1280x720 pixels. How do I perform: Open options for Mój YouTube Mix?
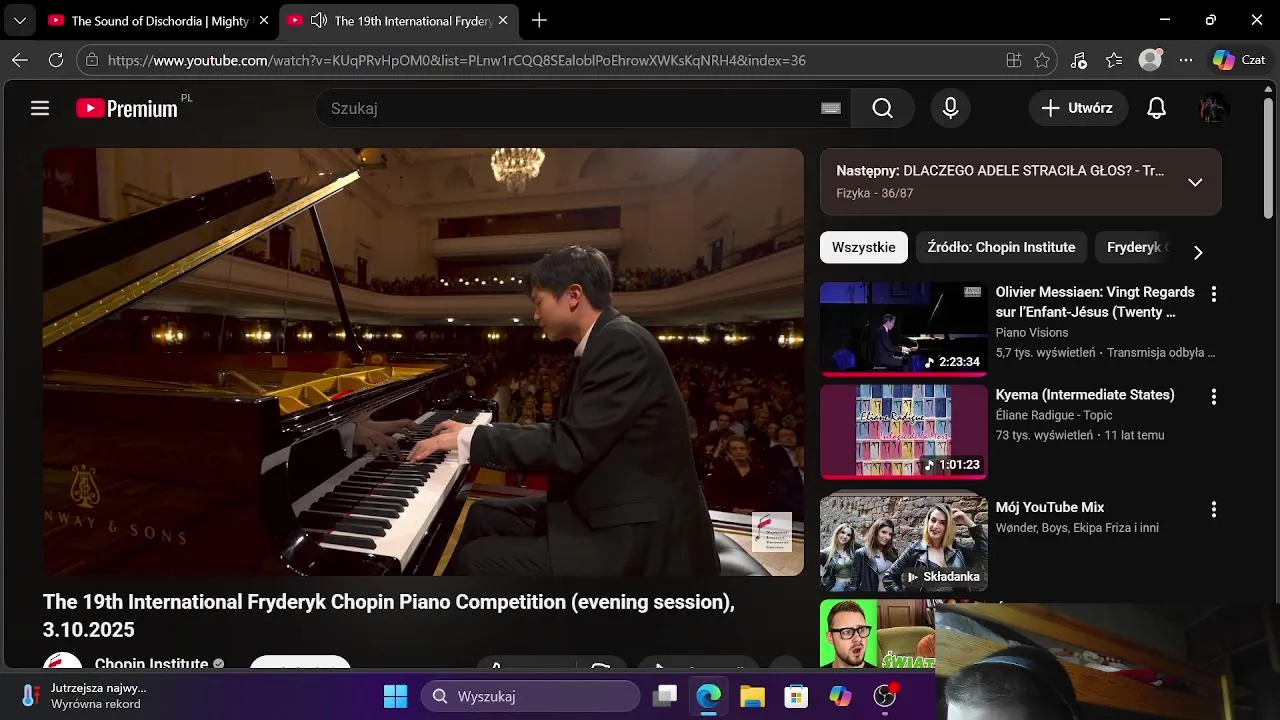(1214, 509)
